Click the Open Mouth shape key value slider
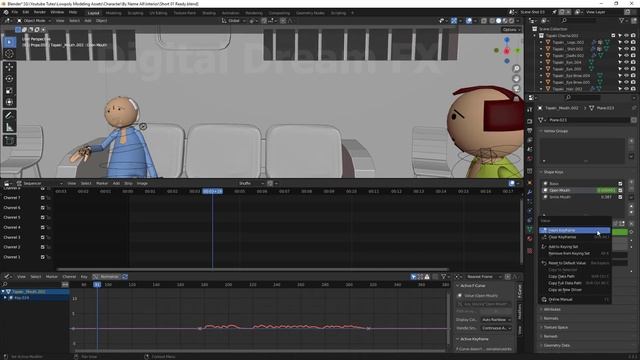Image resolution: width=640 pixels, height=360 pixels. (x=606, y=190)
